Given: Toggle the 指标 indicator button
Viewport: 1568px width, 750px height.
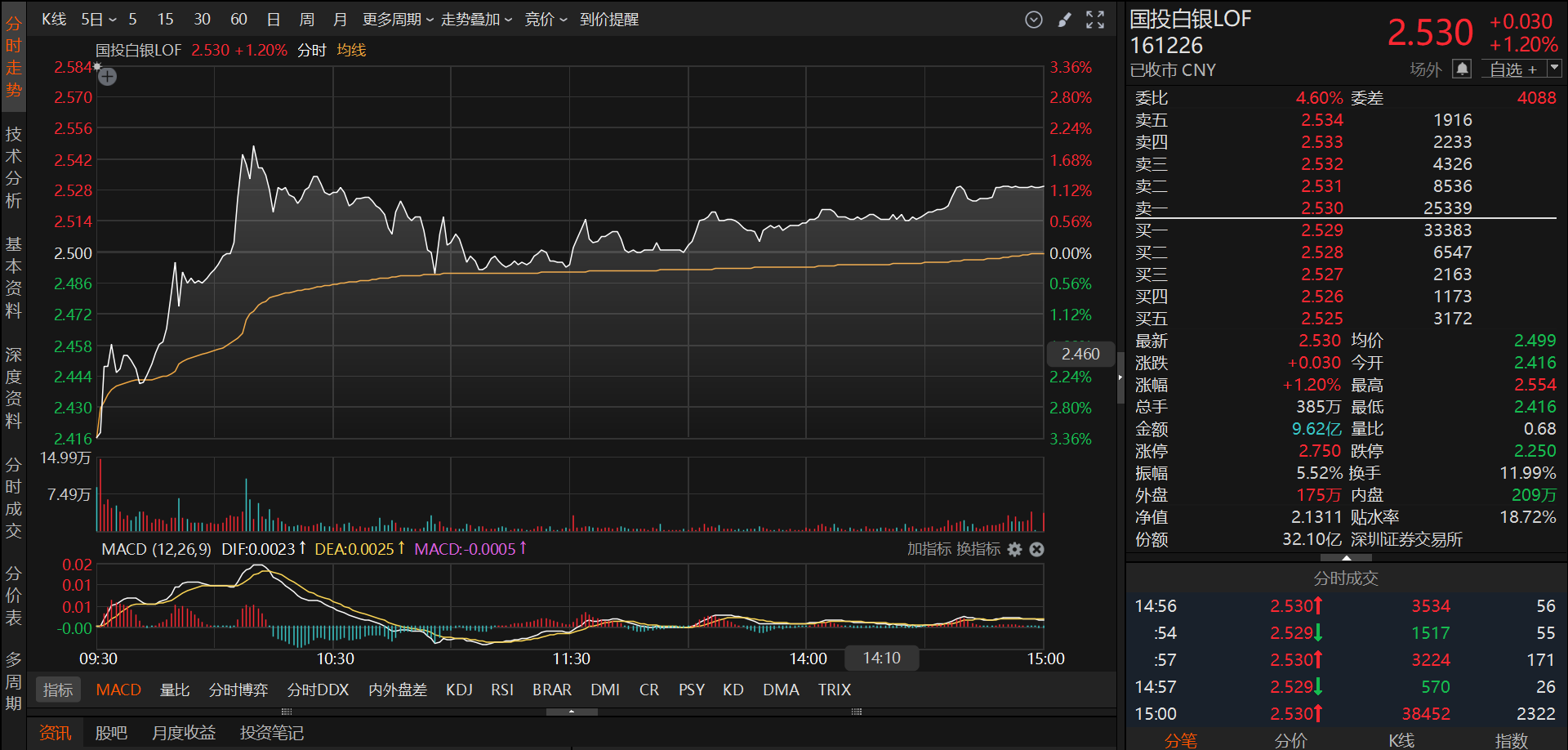Looking at the screenshot, I should pos(58,690).
